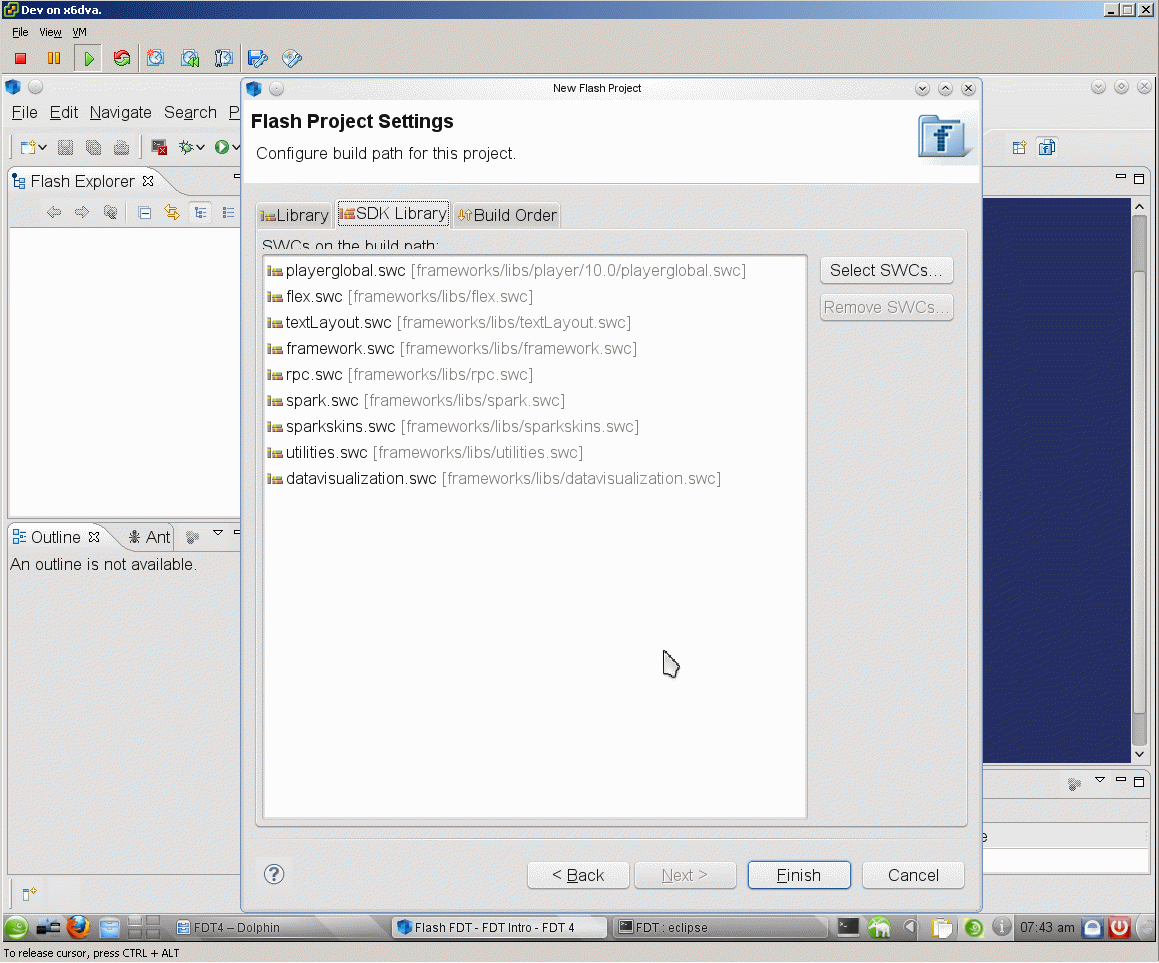Click the disabled Save All icon in Eclipse toolbar
This screenshot has height=963, width=1159.
pos(93,147)
